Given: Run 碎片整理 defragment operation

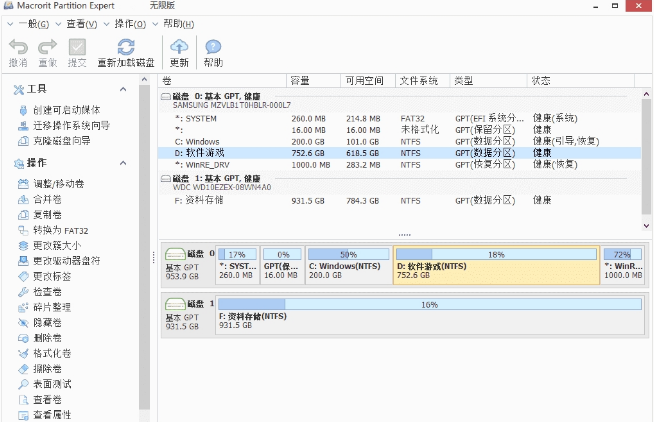Looking at the screenshot, I should point(45,307).
